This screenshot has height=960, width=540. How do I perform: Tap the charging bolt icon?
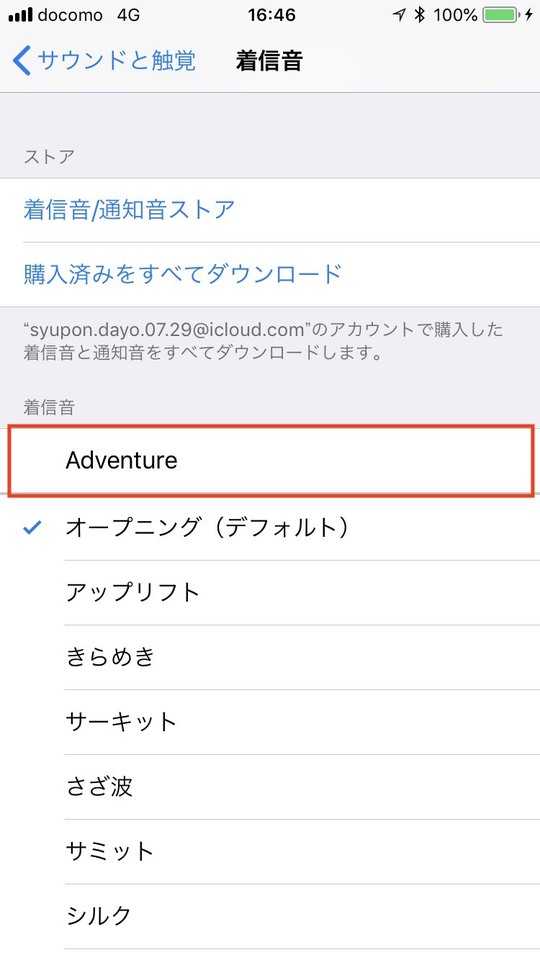(x=529, y=15)
